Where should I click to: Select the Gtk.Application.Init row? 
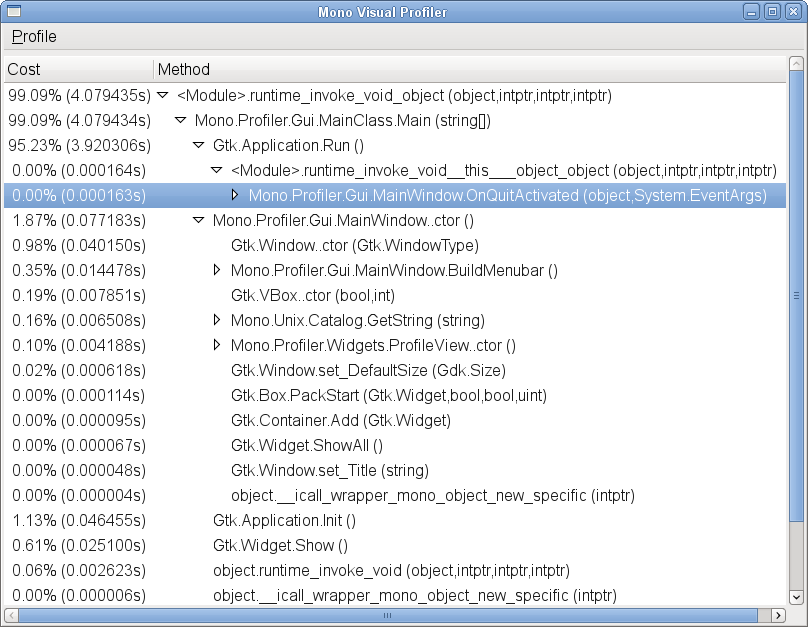coord(284,521)
